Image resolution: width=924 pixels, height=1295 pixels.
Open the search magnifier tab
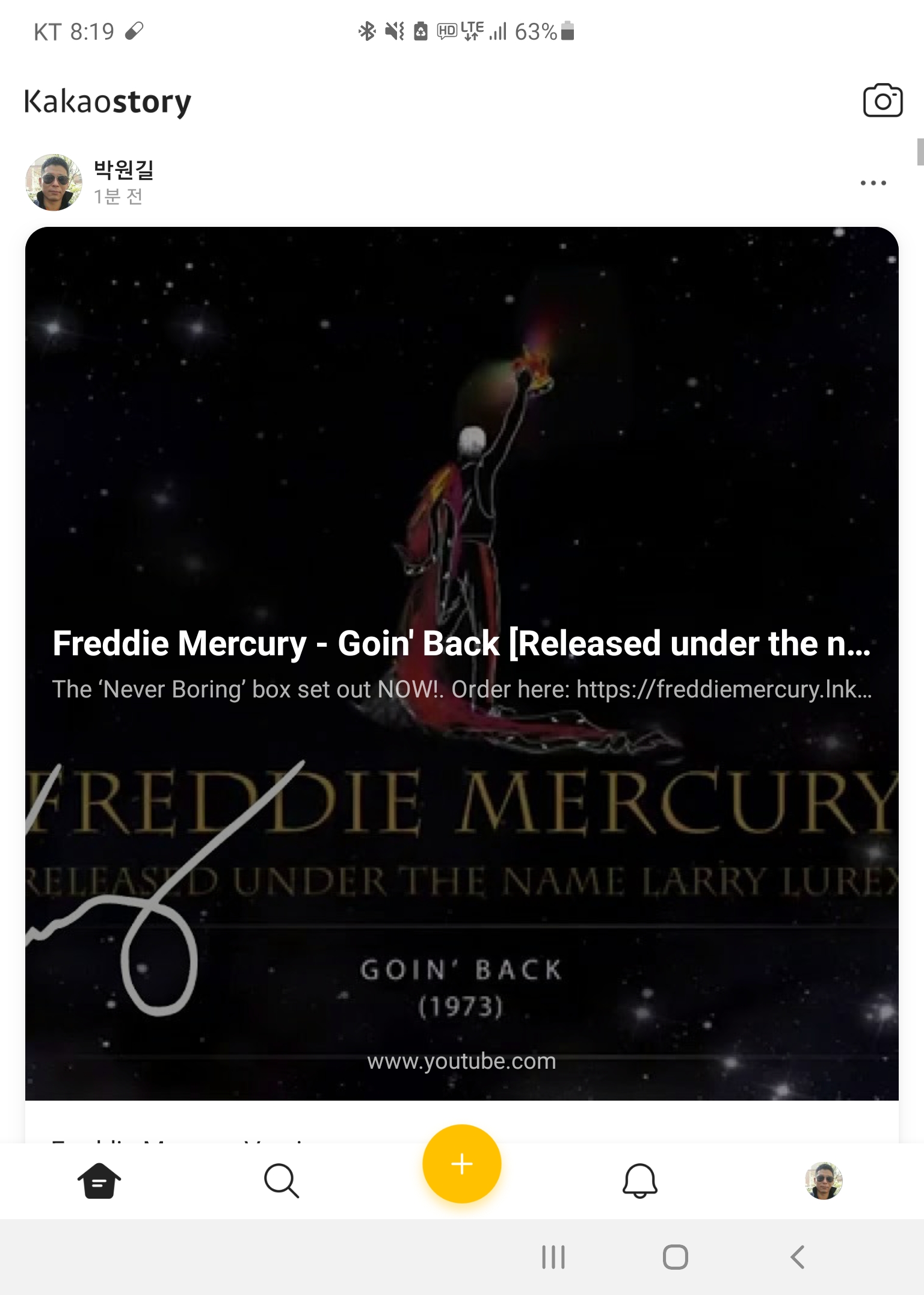(282, 1181)
